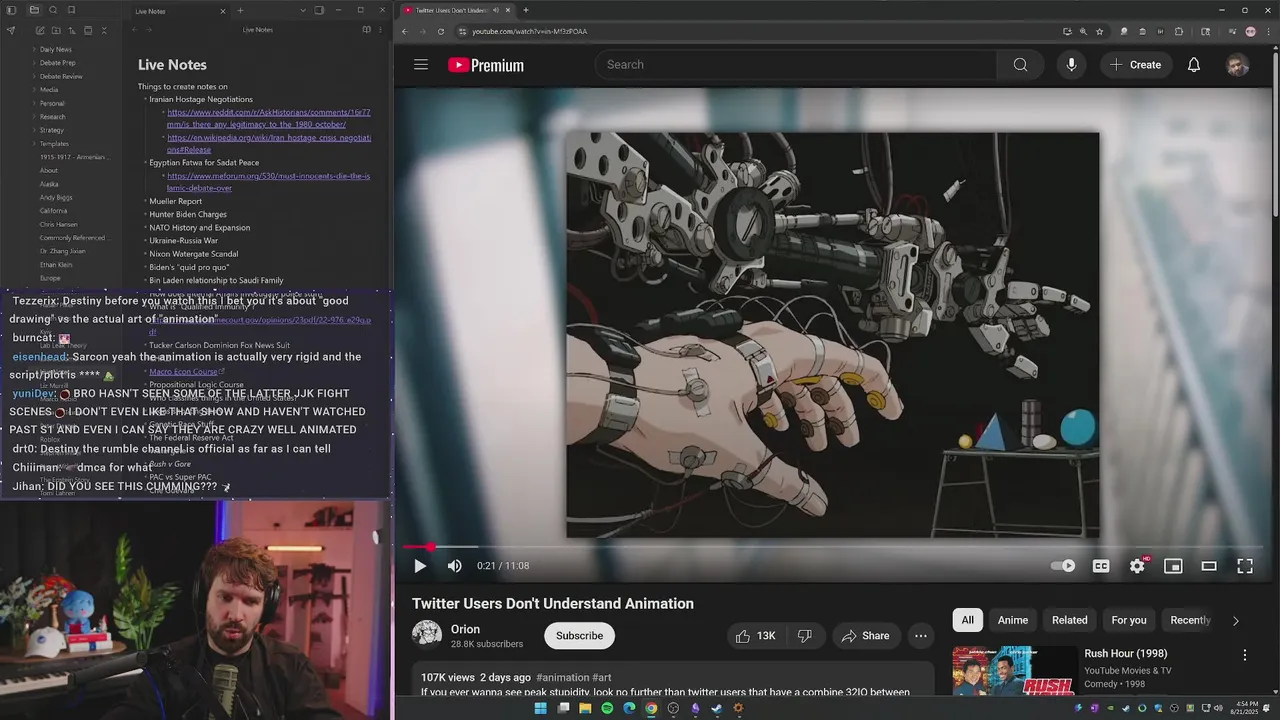
Task: Like the video with 13K thumbs-up
Action: coord(755,636)
